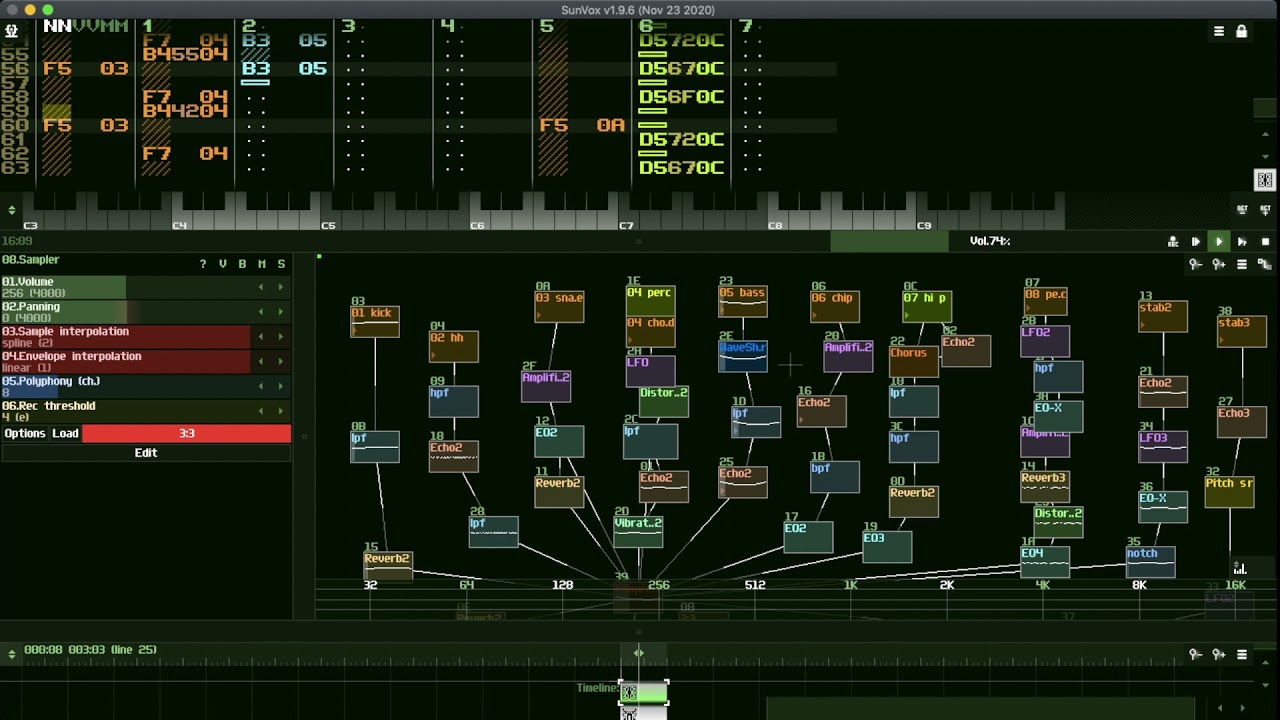
Task: Open the module view hamburger menu
Action: 1242,264
